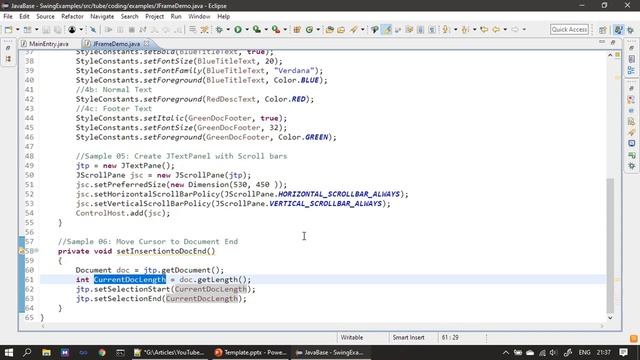Switch to the G:\Articles\YouTube taskbar button
The width and height of the screenshot is (640, 360).
pyautogui.click(x=169, y=352)
